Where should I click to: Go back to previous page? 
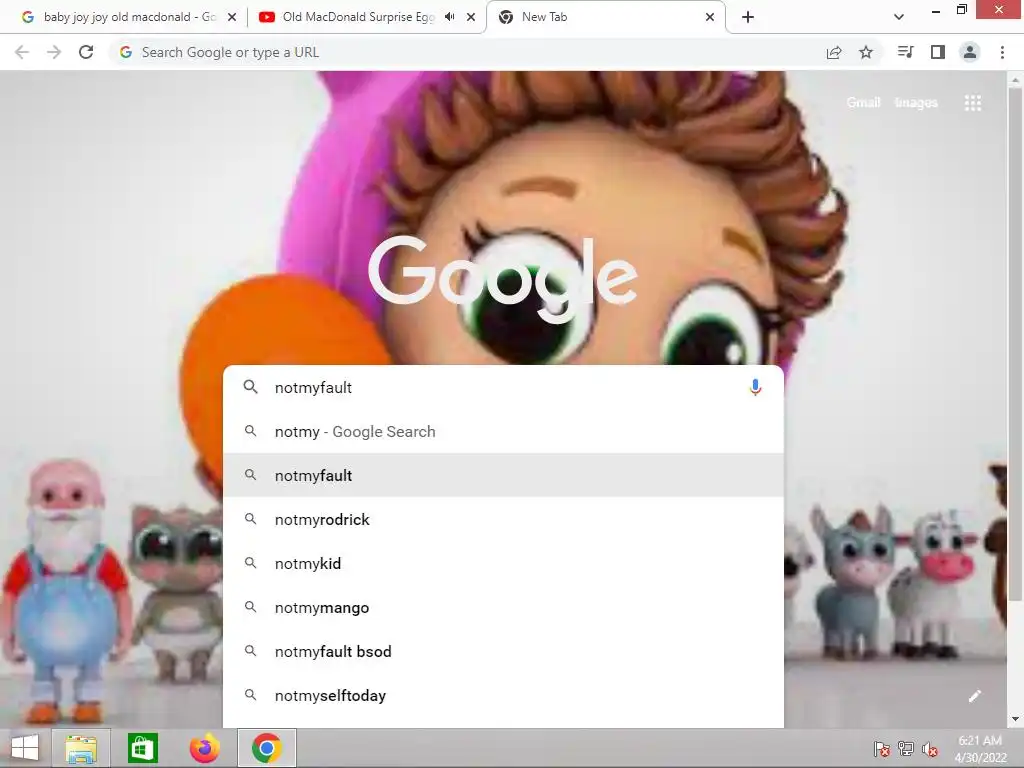[22, 52]
